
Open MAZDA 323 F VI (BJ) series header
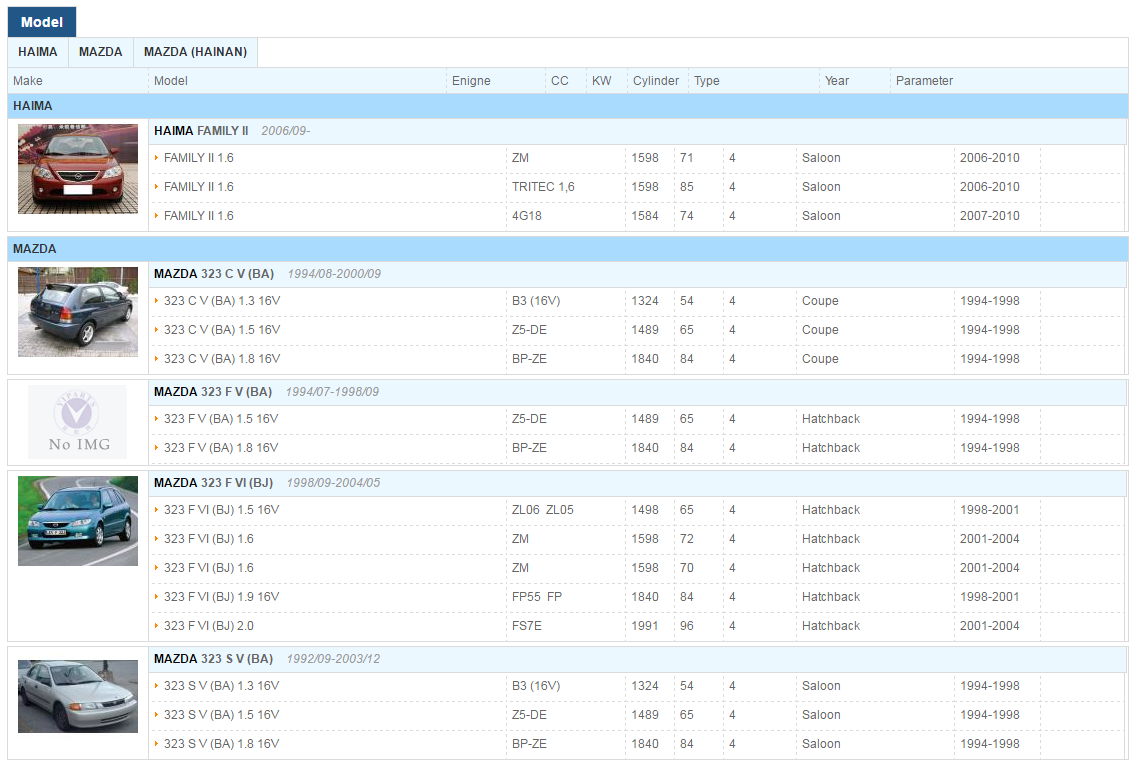pyautogui.click(x=214, y=483)
